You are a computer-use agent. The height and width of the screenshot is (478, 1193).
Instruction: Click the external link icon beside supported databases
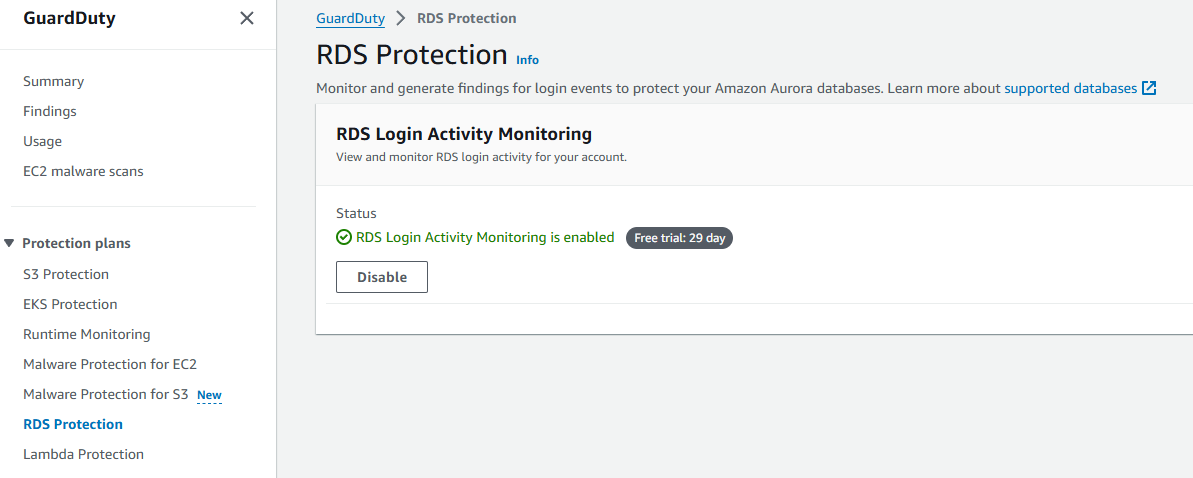click(x=1149, y=88)
